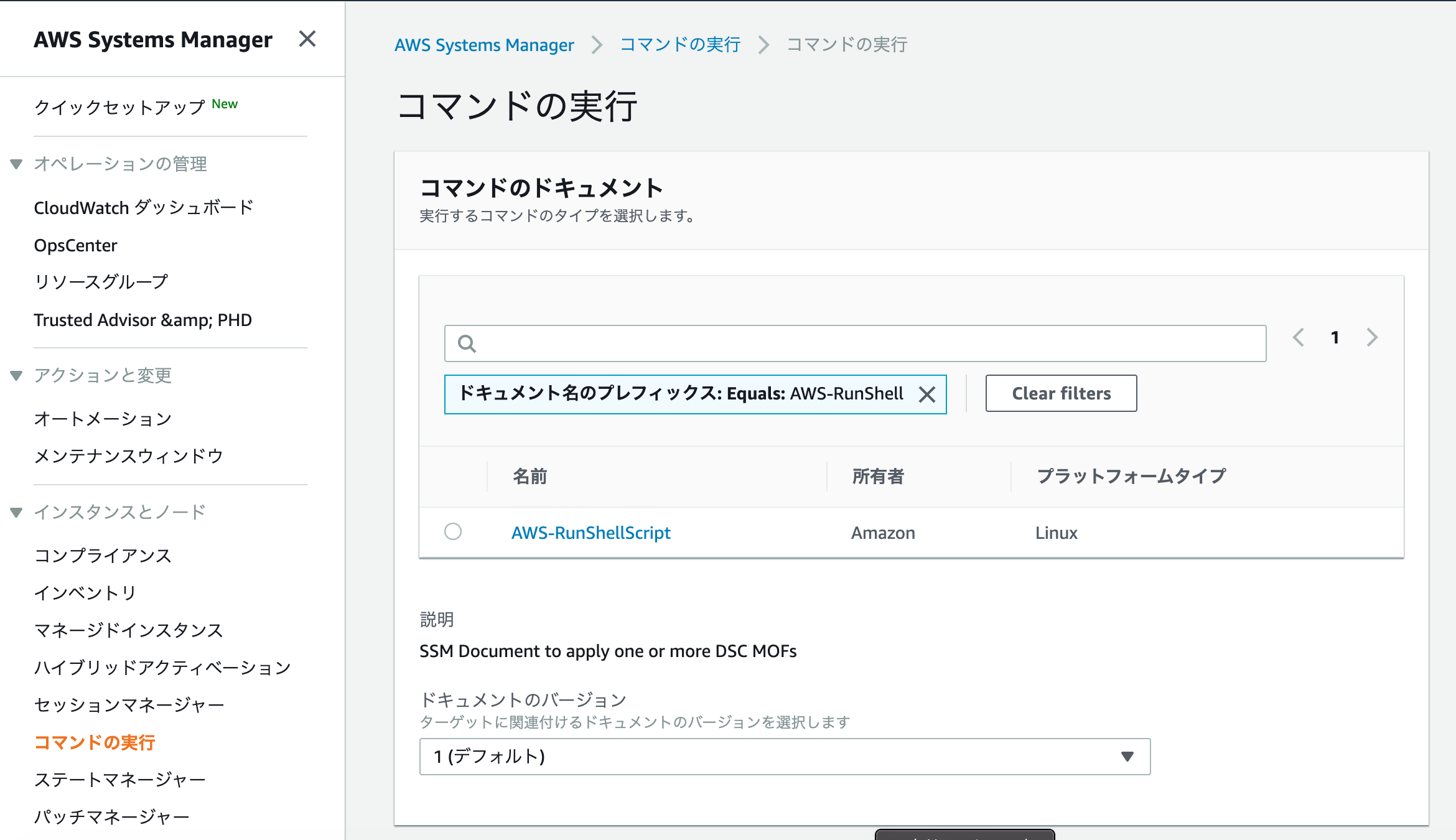The width and height of the screenshot is (1456, 840).
Task: Click the 名前 column header
Action: tap(530, 477)
